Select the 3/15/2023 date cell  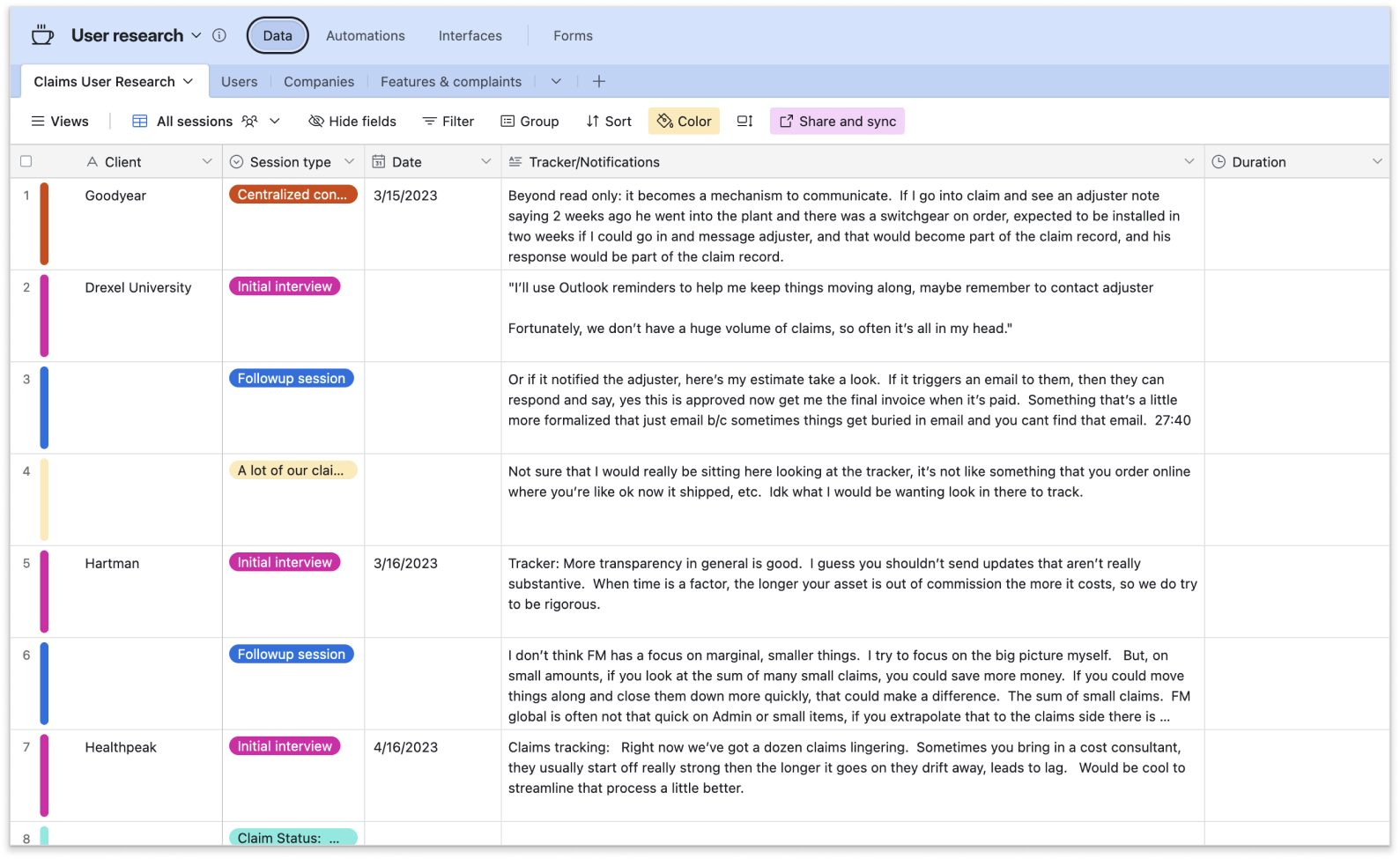click(433, 224)
